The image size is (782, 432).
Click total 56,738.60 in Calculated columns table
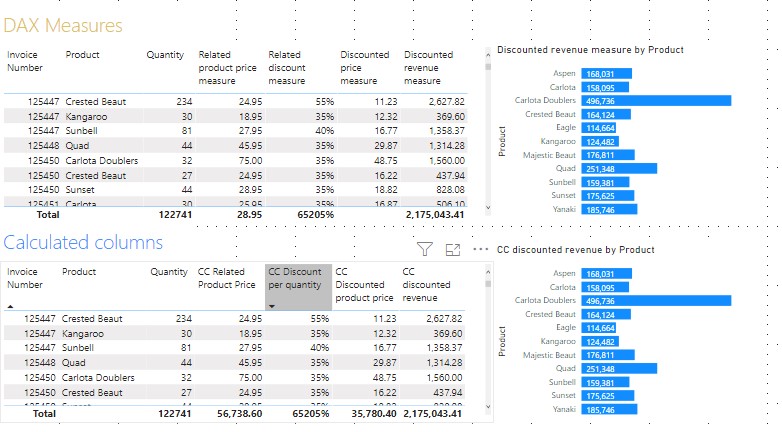point(239,414)
